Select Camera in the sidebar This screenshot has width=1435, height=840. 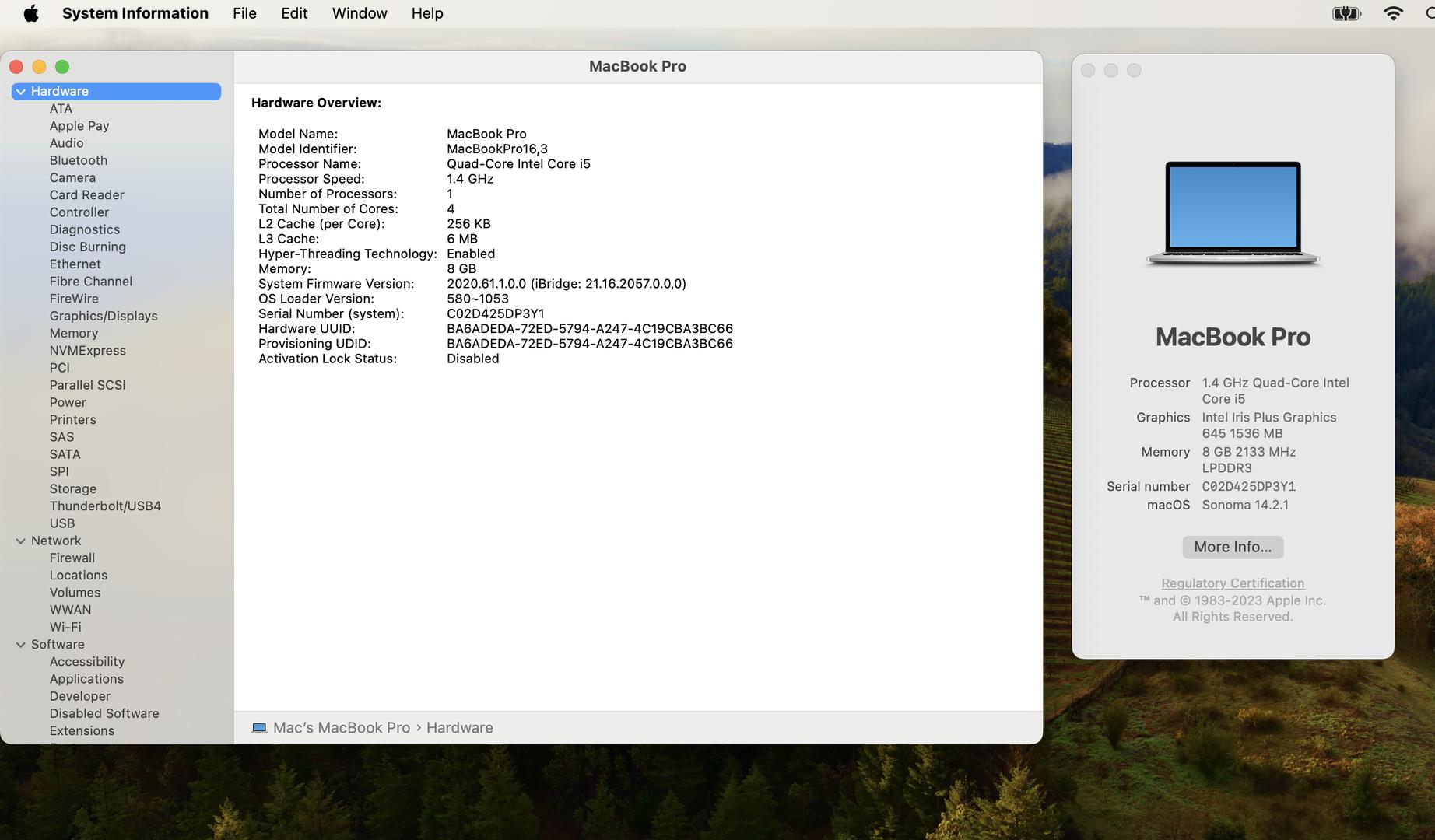pos(72,178)
